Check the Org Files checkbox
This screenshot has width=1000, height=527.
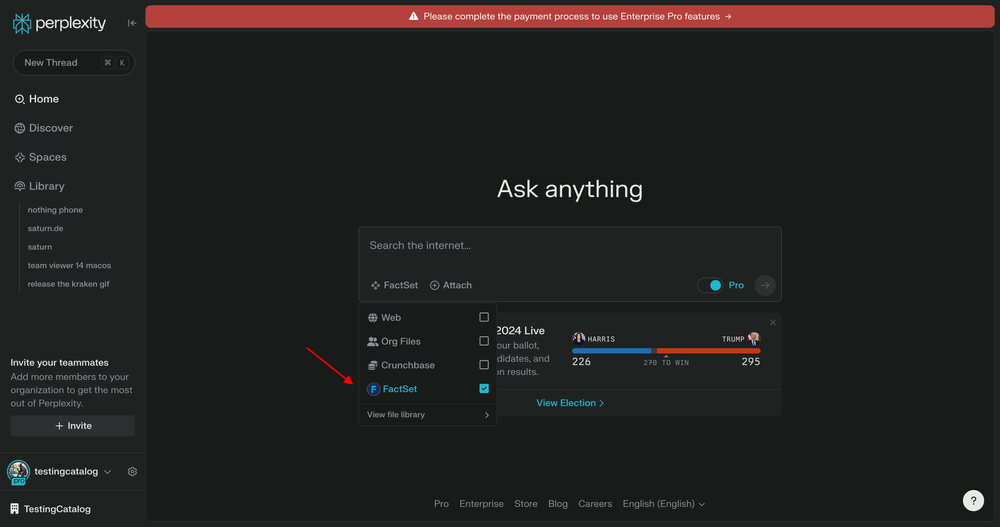click(x=484, y=341)
